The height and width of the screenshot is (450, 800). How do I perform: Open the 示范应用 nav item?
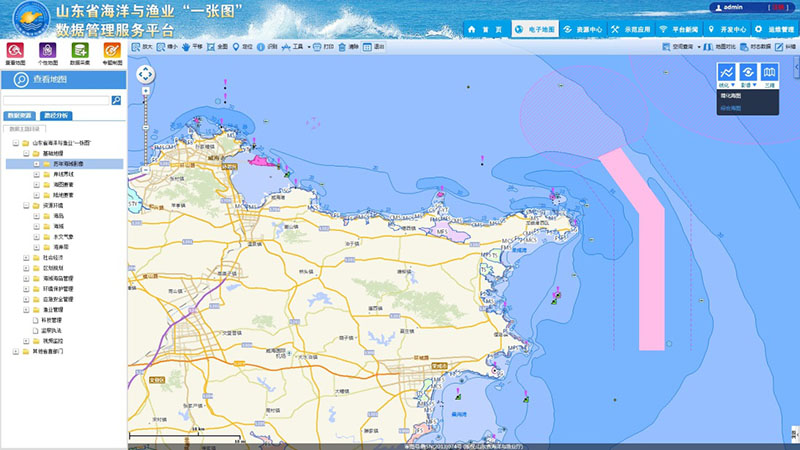click(x=631, y=30)
